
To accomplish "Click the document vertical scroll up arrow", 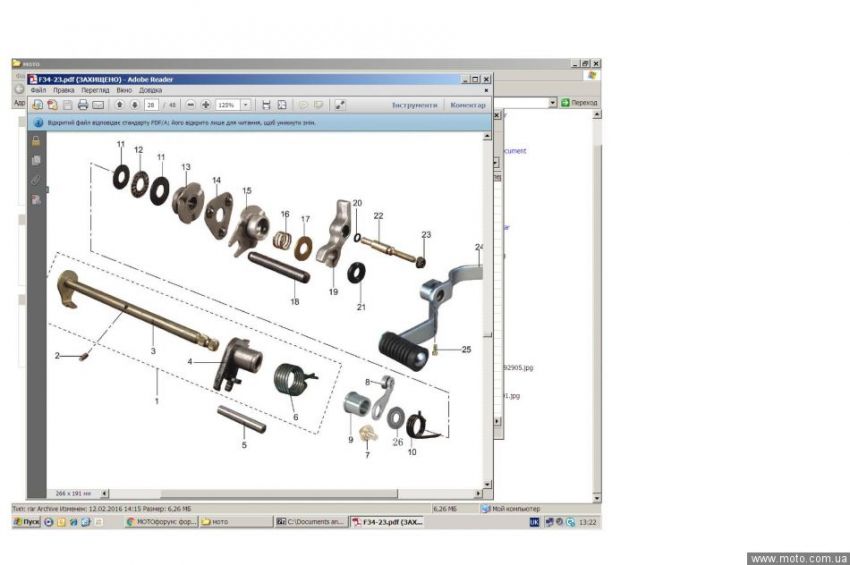I will click(487, 136).
